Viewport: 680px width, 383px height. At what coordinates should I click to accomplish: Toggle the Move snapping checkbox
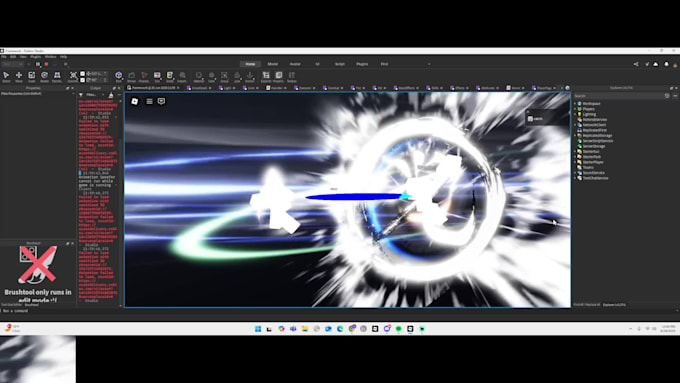tap(82, 74)
